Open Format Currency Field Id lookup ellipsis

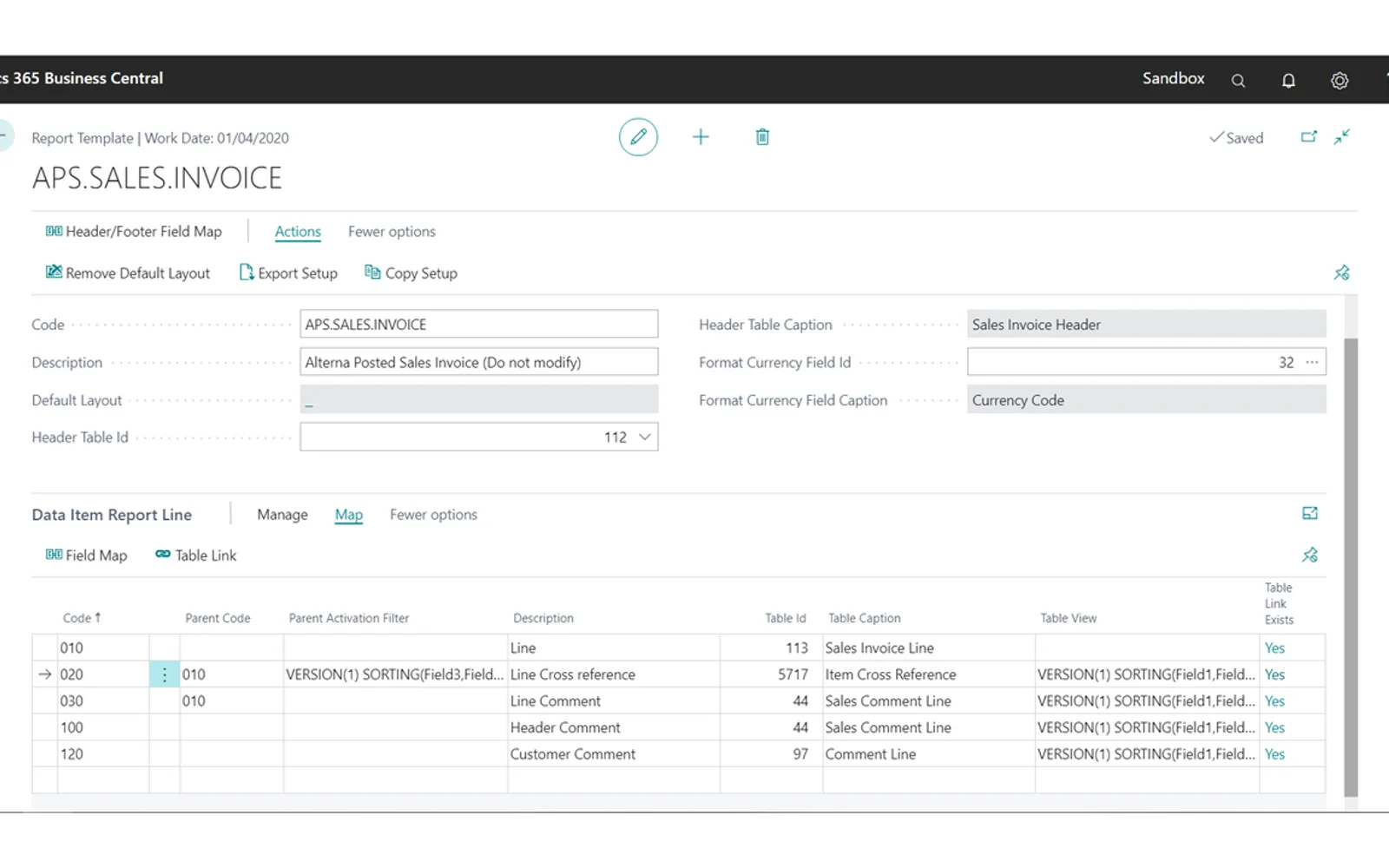tap(1312, 362)
